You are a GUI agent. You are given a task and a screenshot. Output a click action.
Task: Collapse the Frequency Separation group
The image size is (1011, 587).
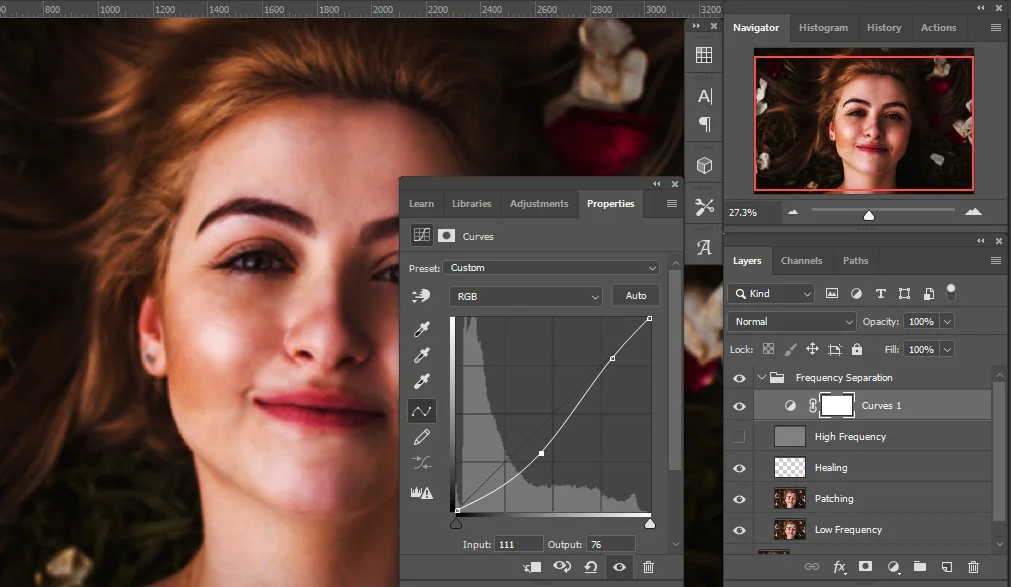point(761,377)
